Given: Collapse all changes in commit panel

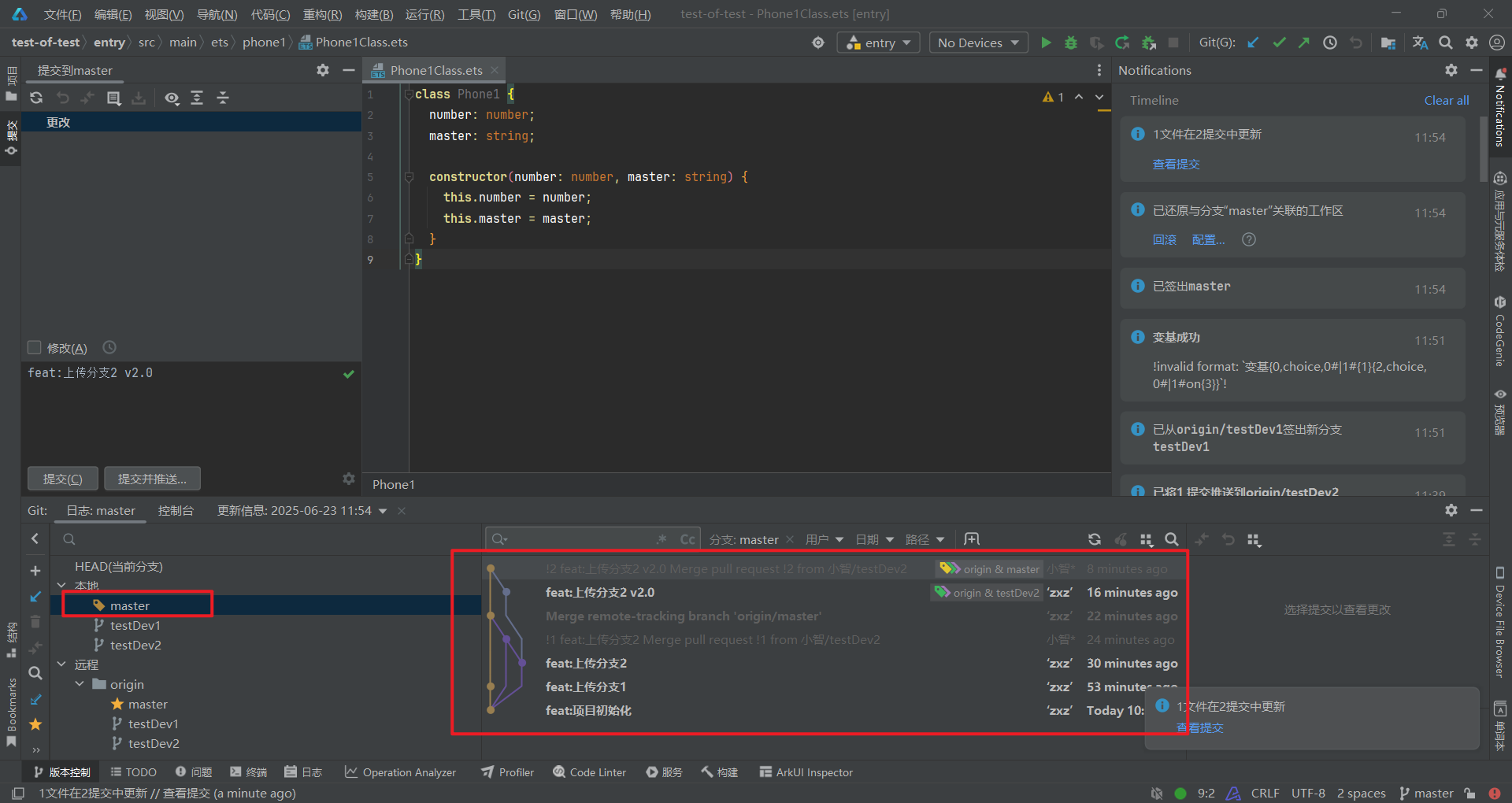Looking at the screenshot, I should pos(223,98).
